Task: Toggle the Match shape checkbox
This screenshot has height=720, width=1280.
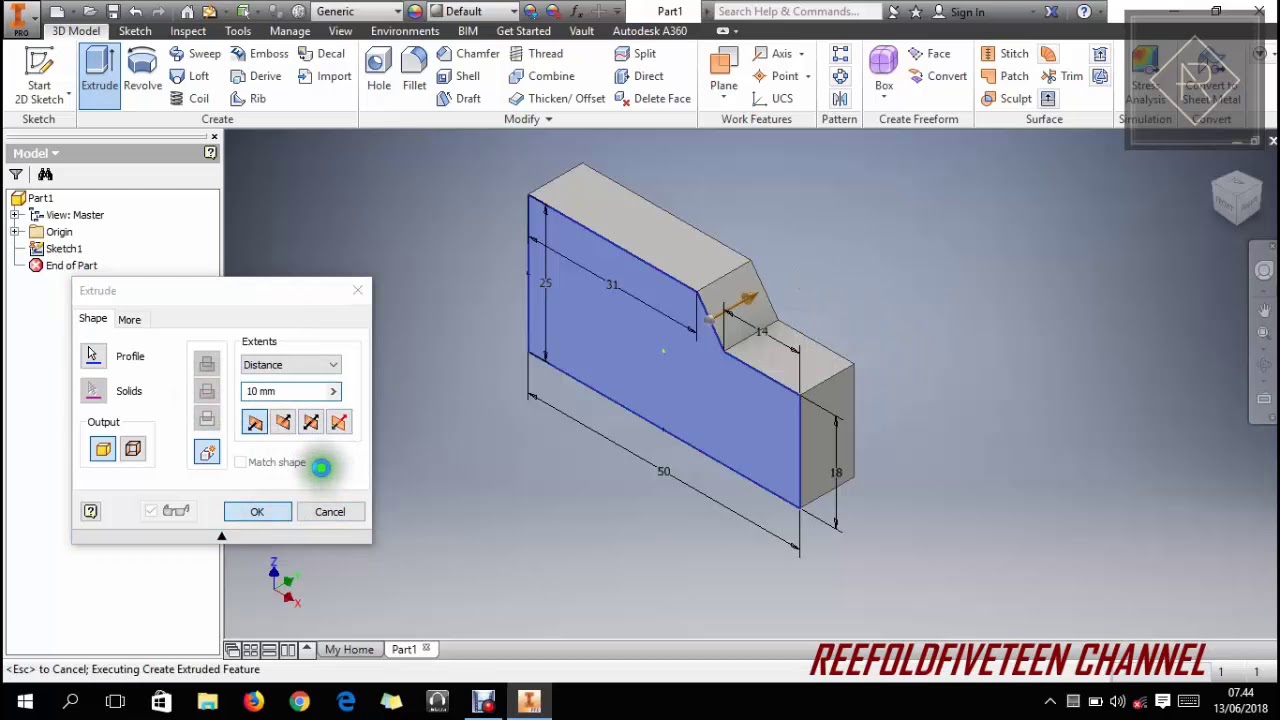Action: pos(240,462)
